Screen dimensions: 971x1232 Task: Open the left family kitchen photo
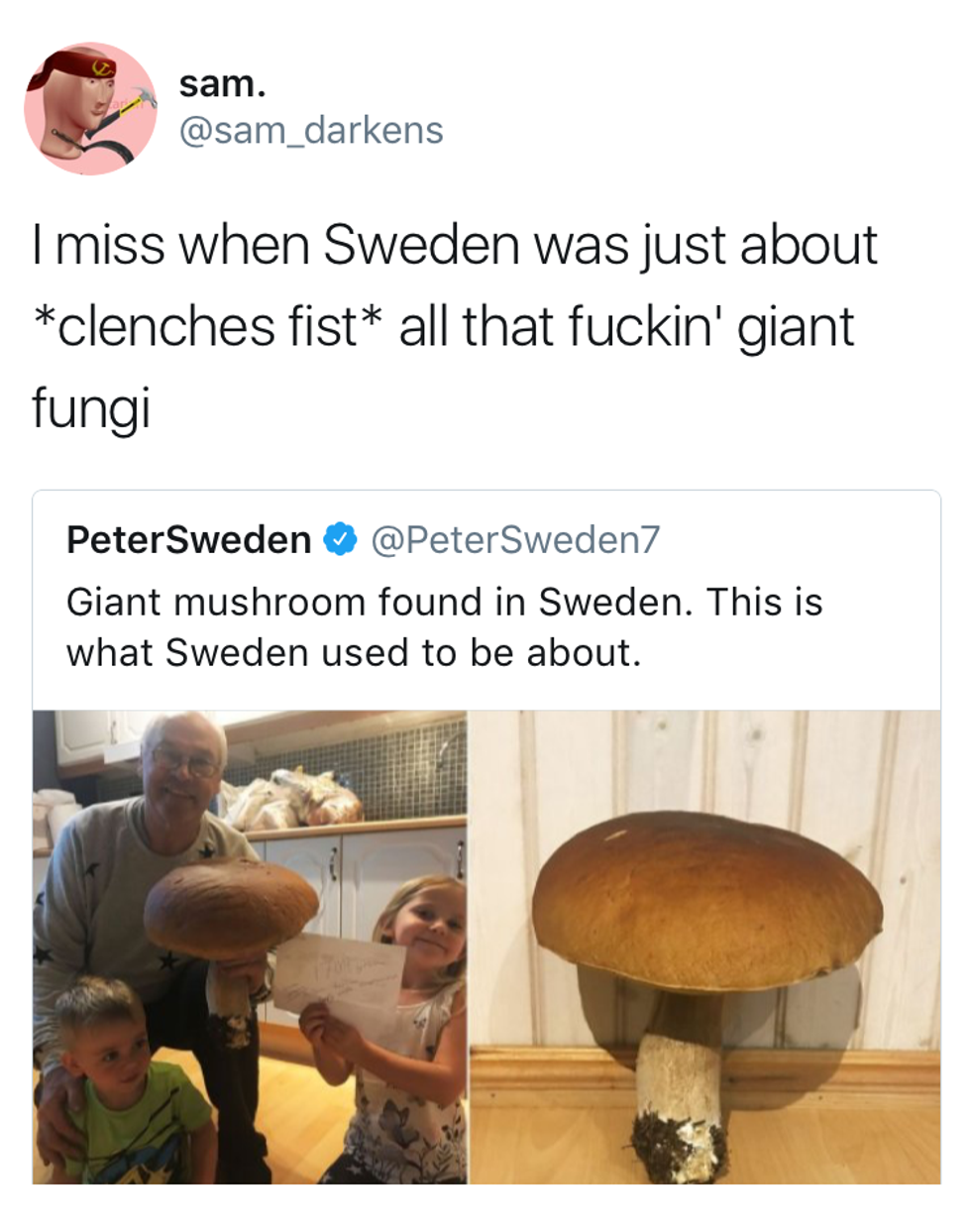(x=250, y=947)
